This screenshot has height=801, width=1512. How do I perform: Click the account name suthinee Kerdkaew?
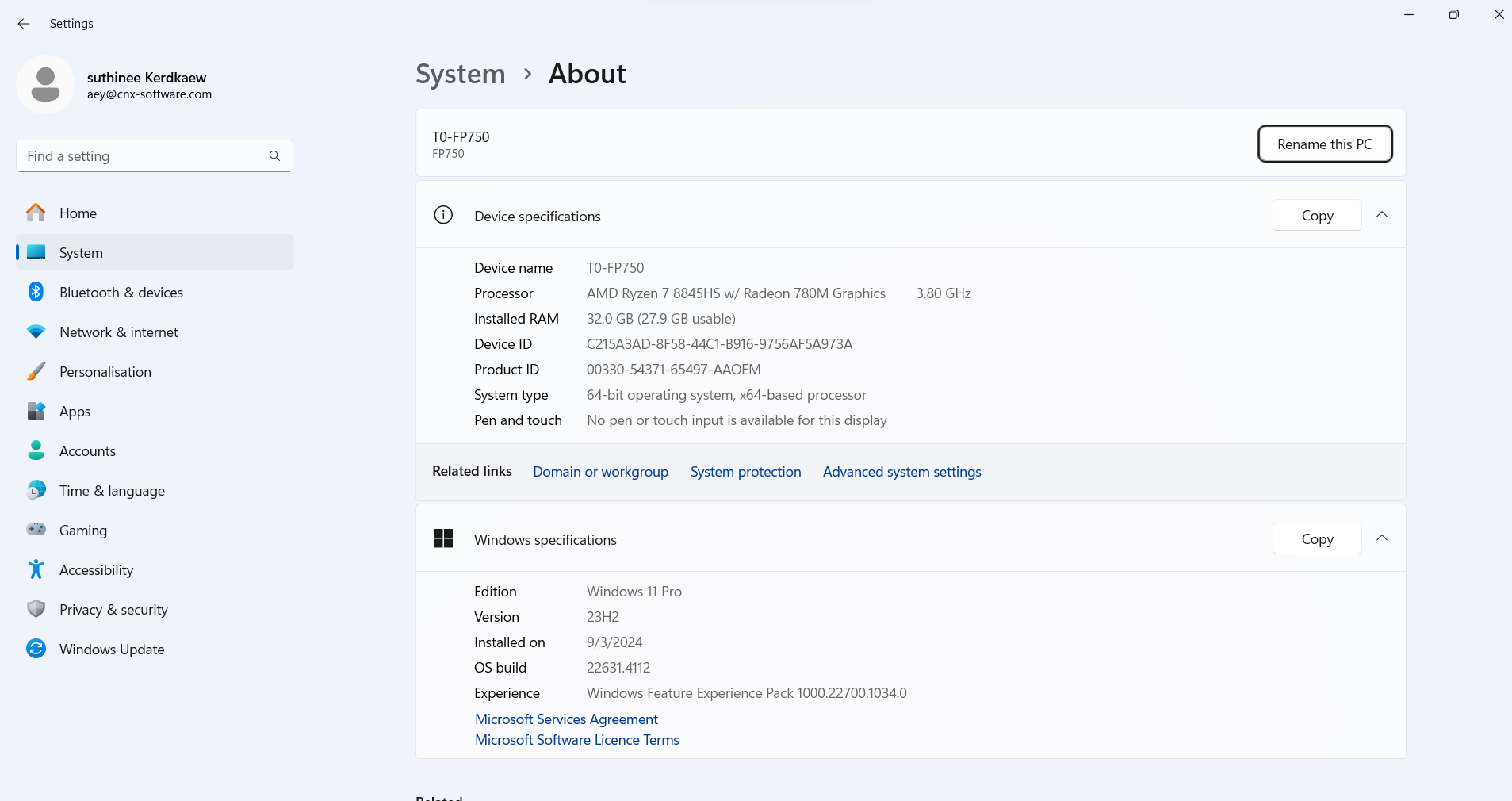(x=147, y=77)
